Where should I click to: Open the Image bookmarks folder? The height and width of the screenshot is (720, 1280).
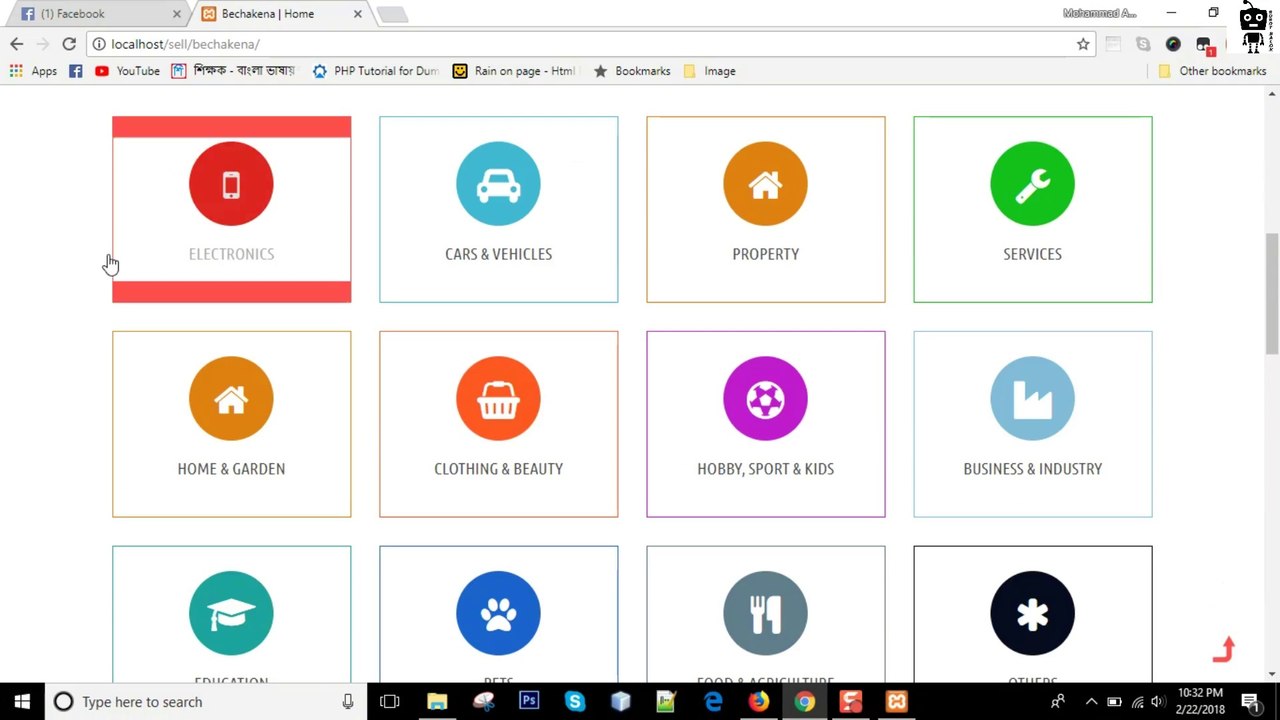[x=710, y=71]
